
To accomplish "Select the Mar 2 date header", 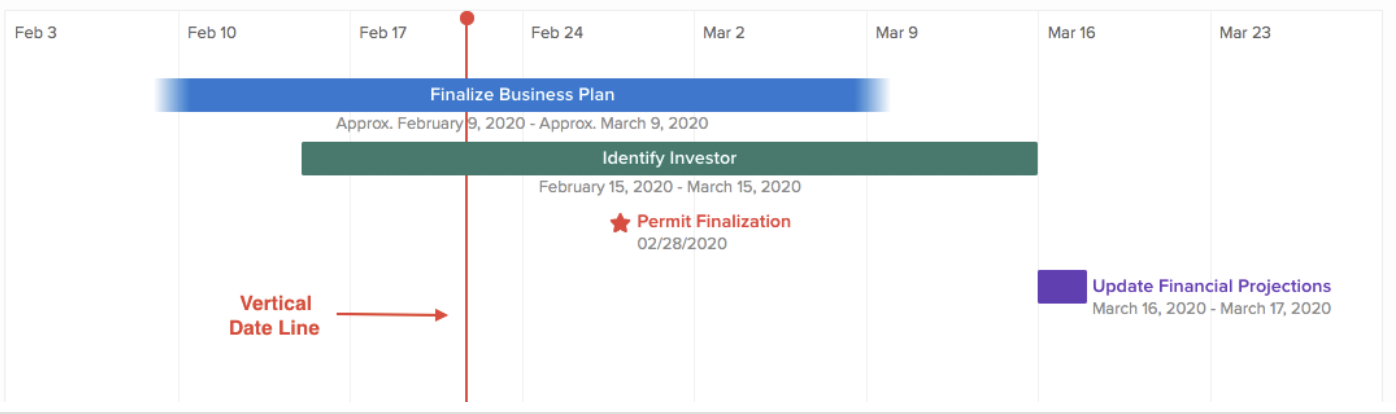I will pyautogui.click(x=724, y=33).
